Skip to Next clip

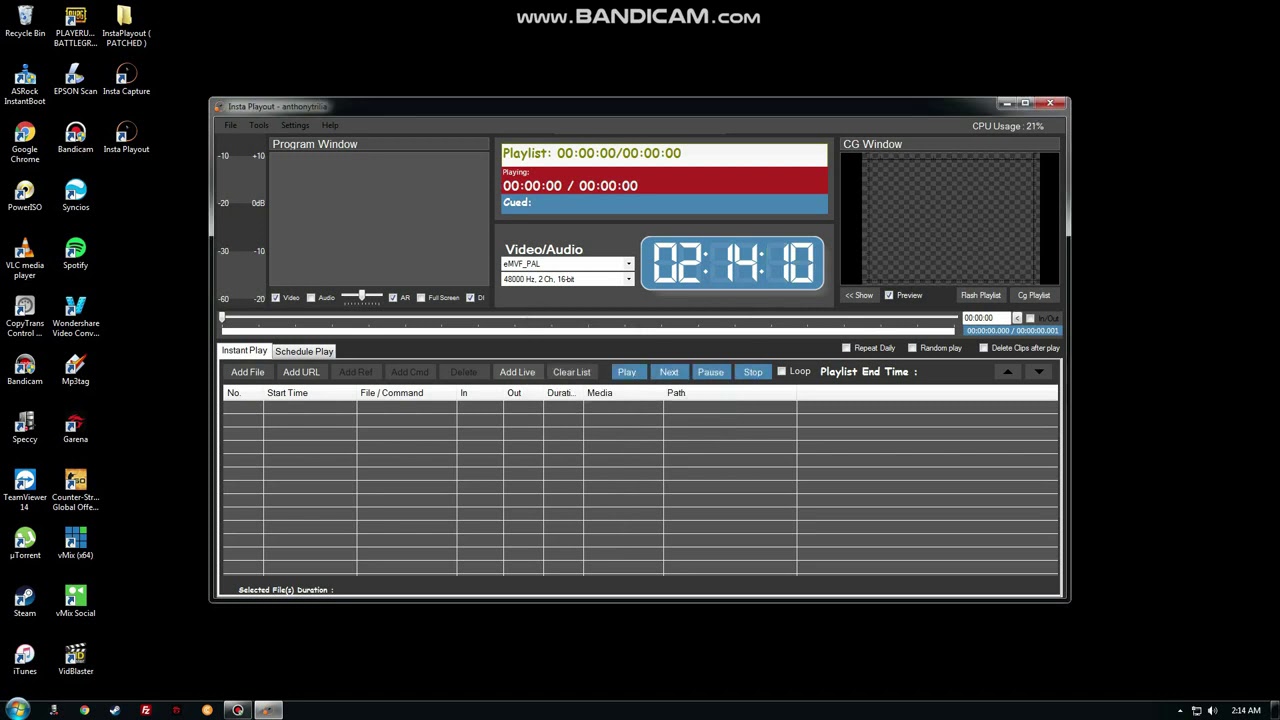click(x=669, y=372)
